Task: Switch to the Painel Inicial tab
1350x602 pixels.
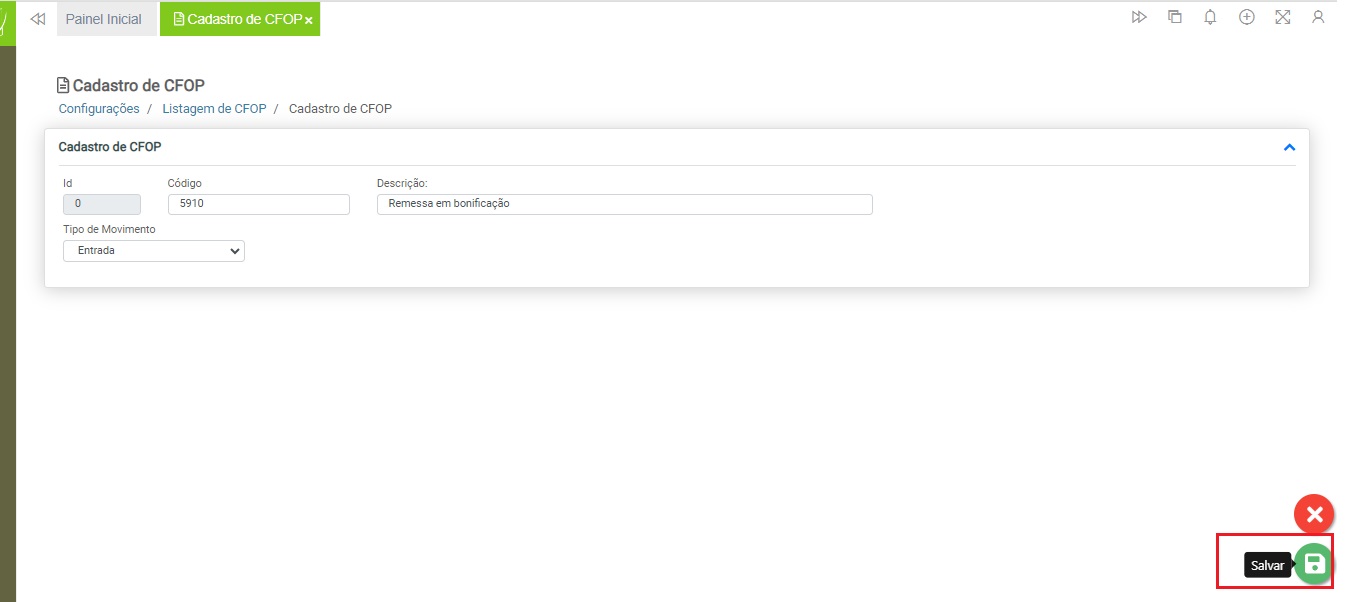Action: pyautogui.click(x=104, y=19)
